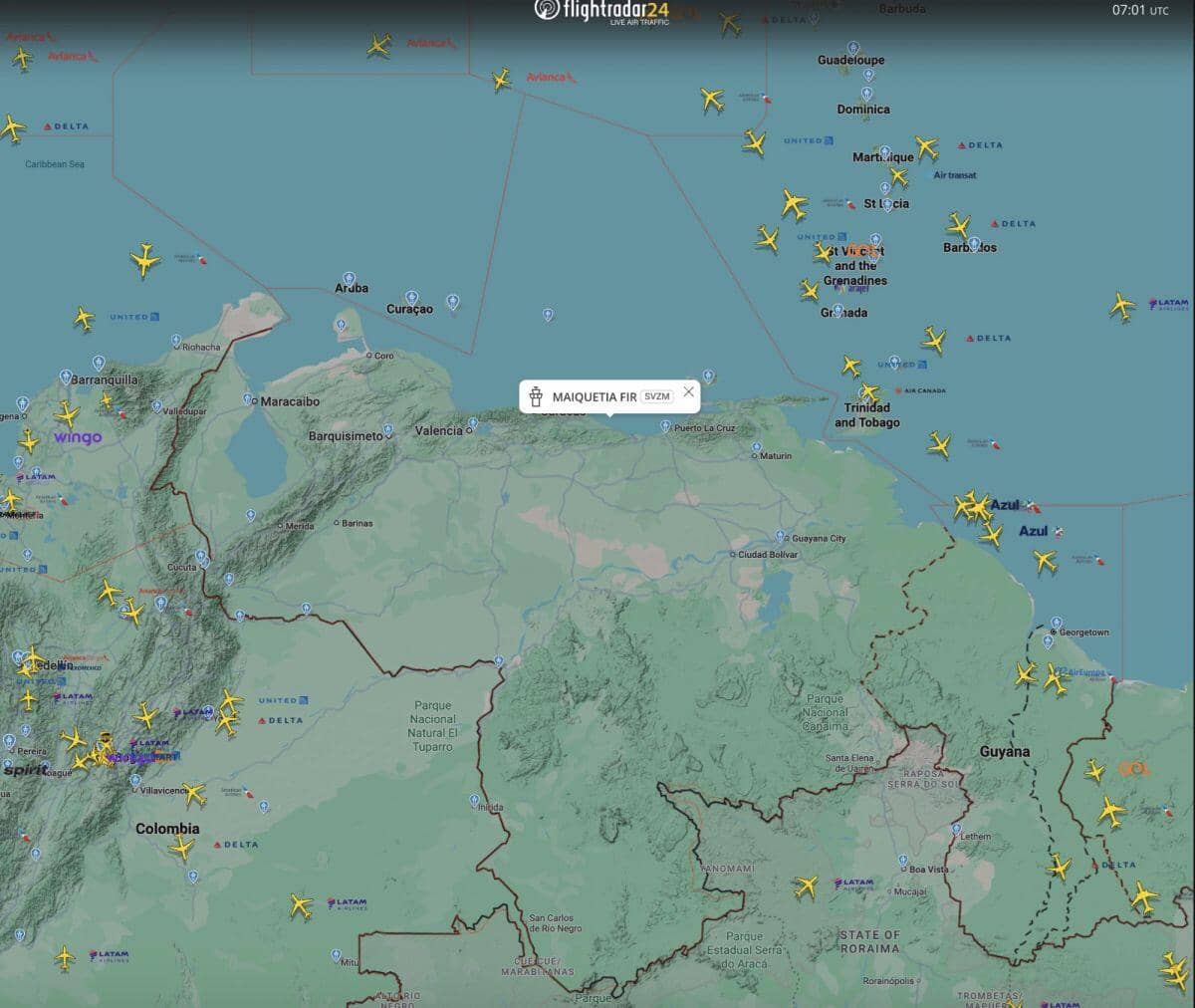Screen dimensions: 1195x1008
Task: Click the STATE OF RORAIMA label
Action: pos(869,942)
